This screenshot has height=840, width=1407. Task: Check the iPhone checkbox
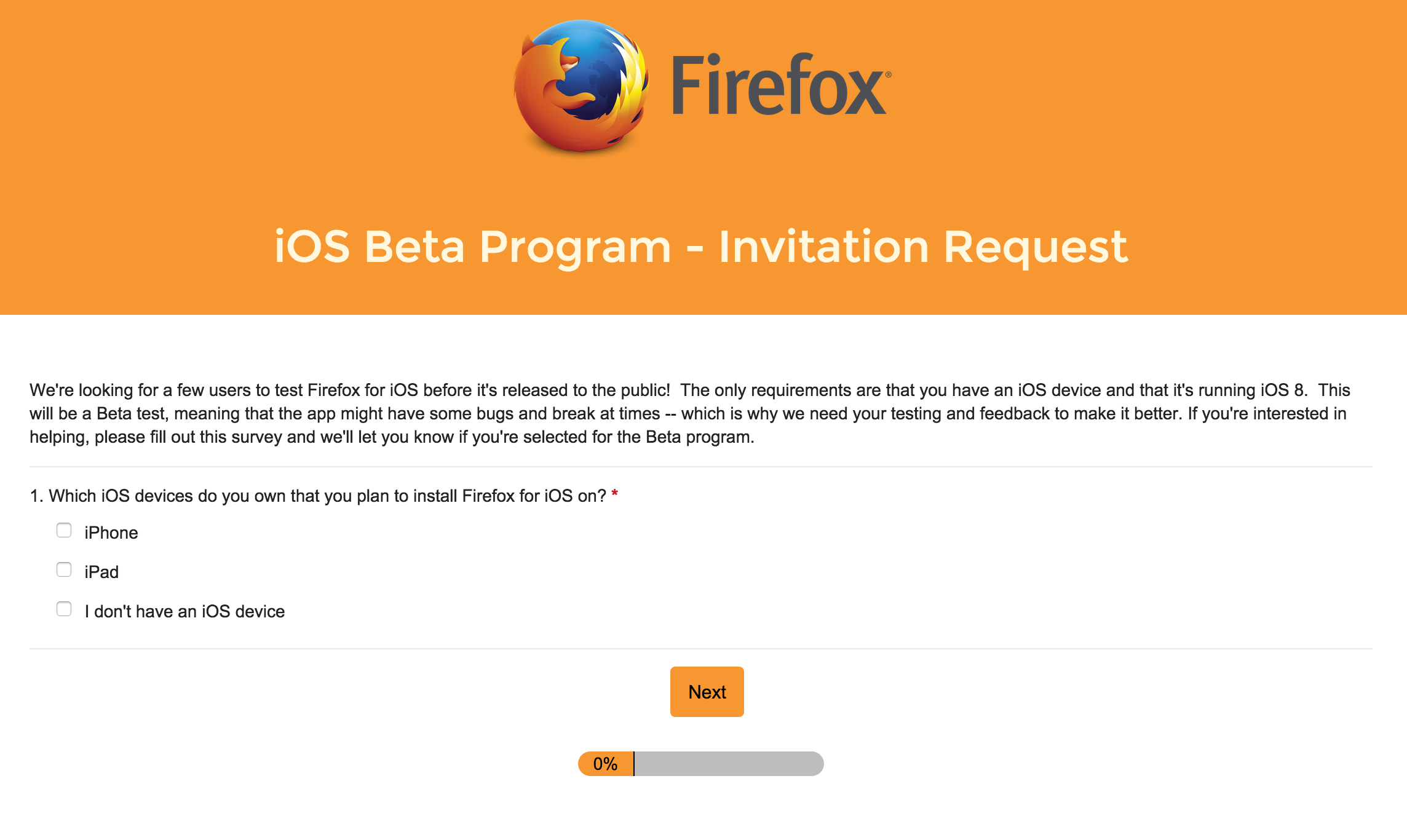[x=64, y=530]
